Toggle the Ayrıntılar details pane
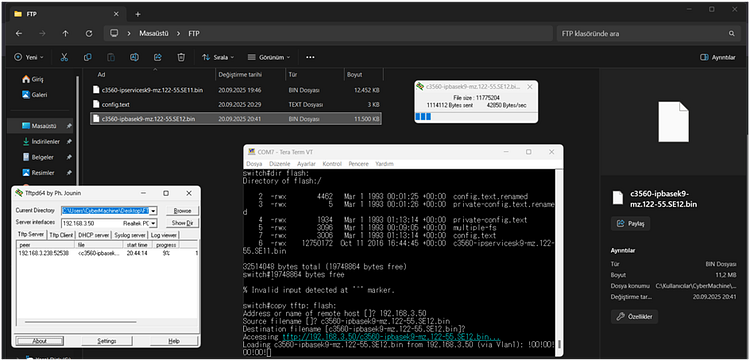 717,57
